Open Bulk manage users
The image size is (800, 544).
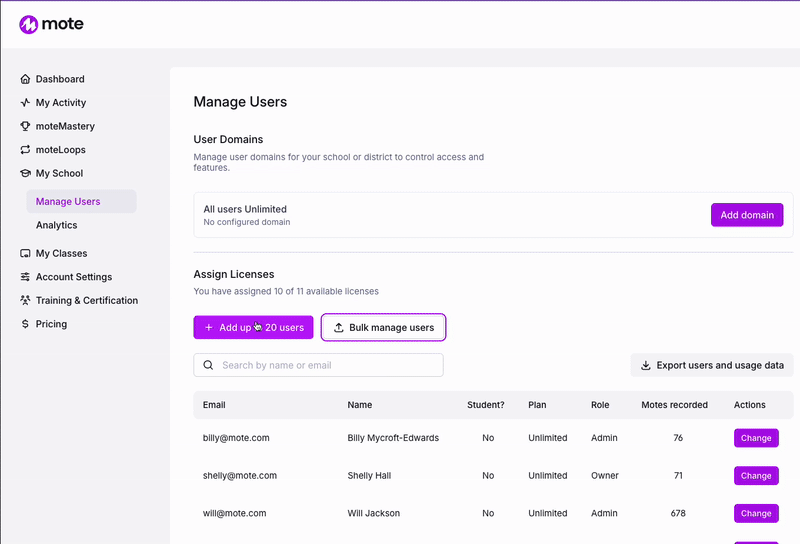tap(384, 327)
